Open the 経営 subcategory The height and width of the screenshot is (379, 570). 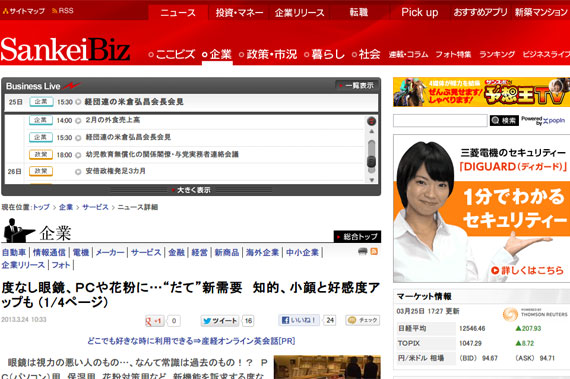point(199,253)
